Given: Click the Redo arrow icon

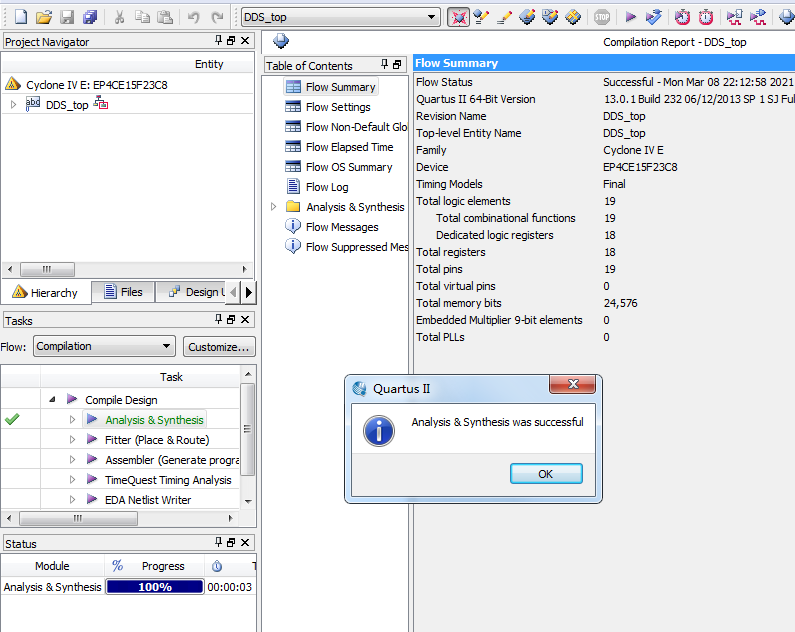Looking at the screenshot, I should coord(217,17).
